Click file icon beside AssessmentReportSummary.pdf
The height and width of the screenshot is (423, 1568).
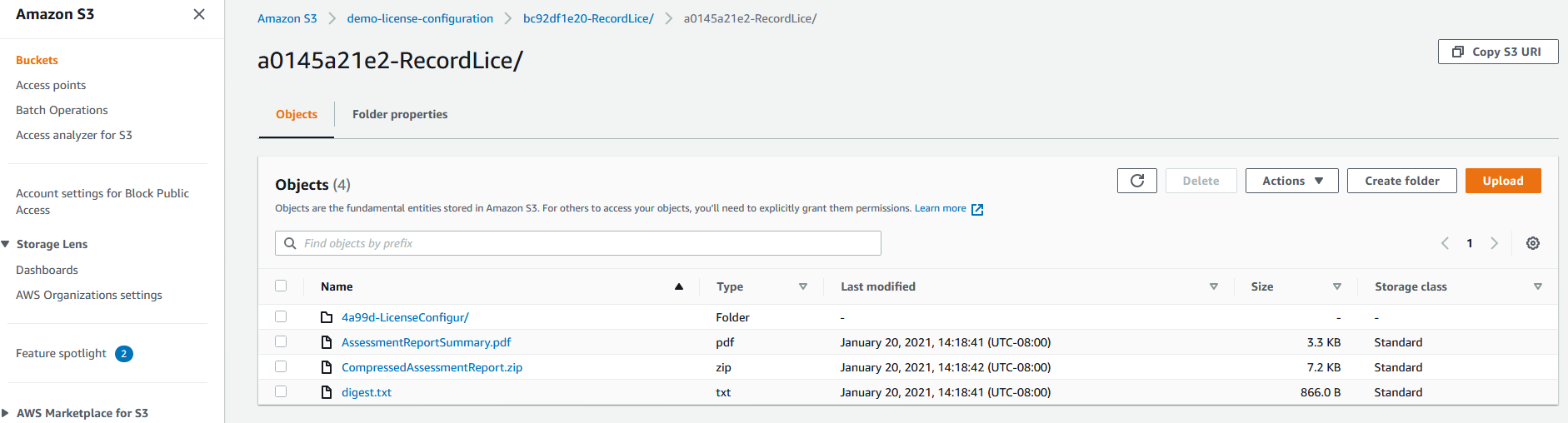point(327,342)
